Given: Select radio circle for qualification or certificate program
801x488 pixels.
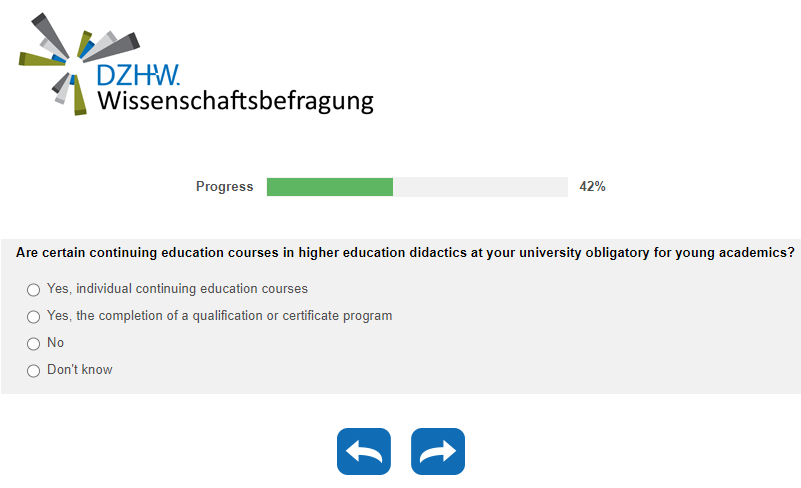Looking at the screenshot, I should pyautogui.click(x=34, y=317).
